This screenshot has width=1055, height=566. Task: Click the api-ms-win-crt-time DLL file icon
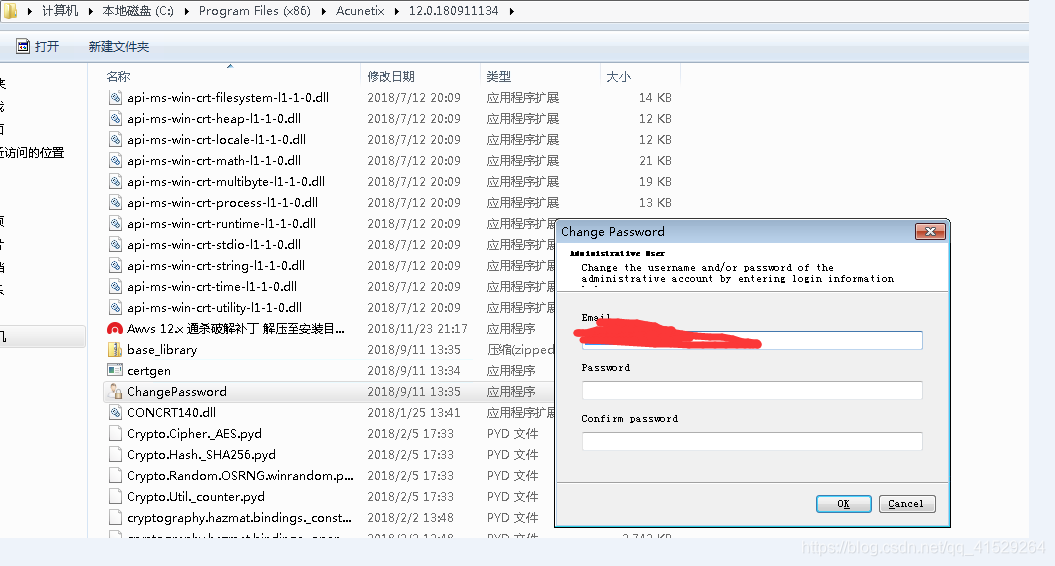(x=115, y=287)
